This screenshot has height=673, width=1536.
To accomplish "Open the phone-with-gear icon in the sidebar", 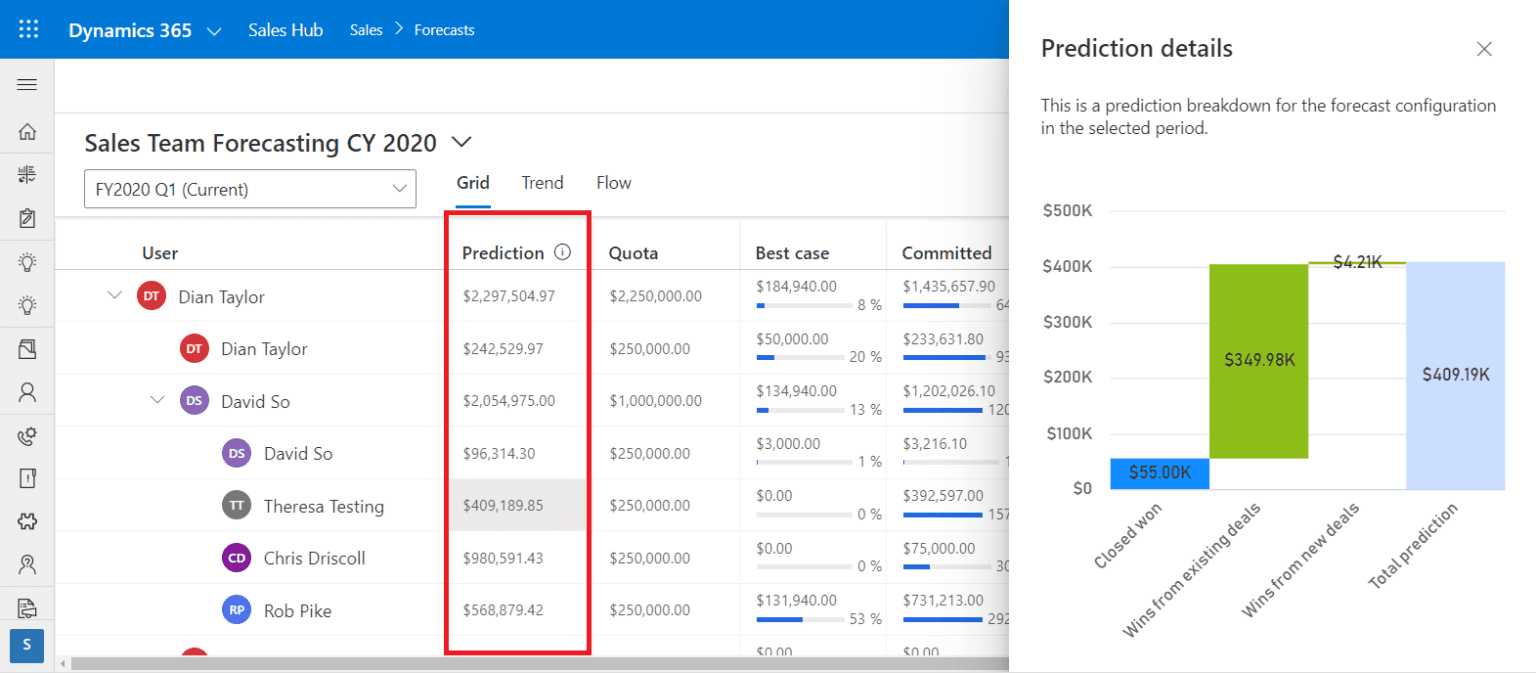I will [x=27, y=434].
